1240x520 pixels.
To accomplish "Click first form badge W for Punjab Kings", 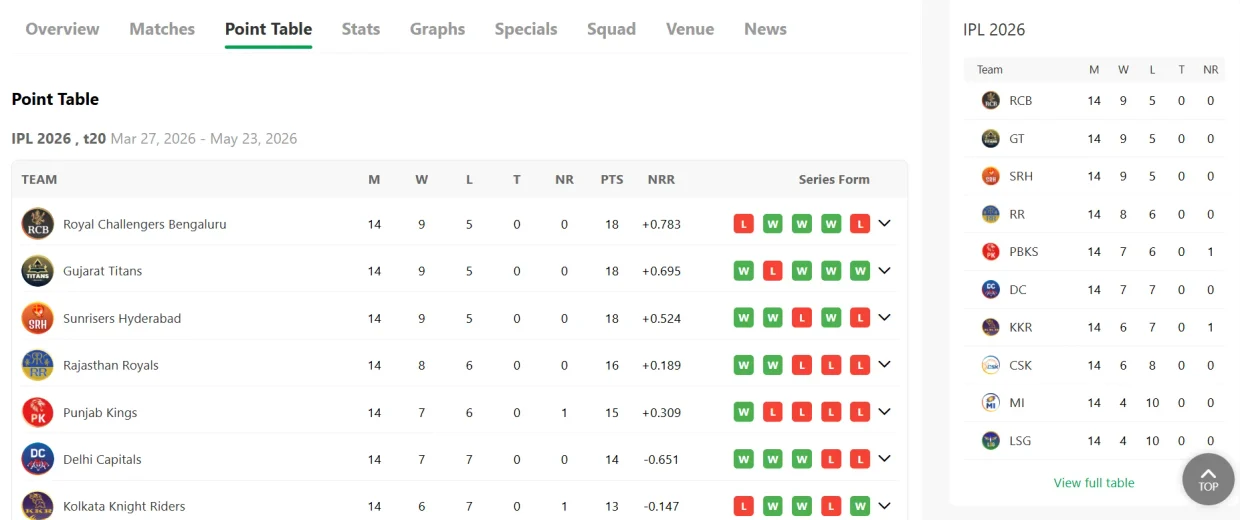I will pos(743,412).
